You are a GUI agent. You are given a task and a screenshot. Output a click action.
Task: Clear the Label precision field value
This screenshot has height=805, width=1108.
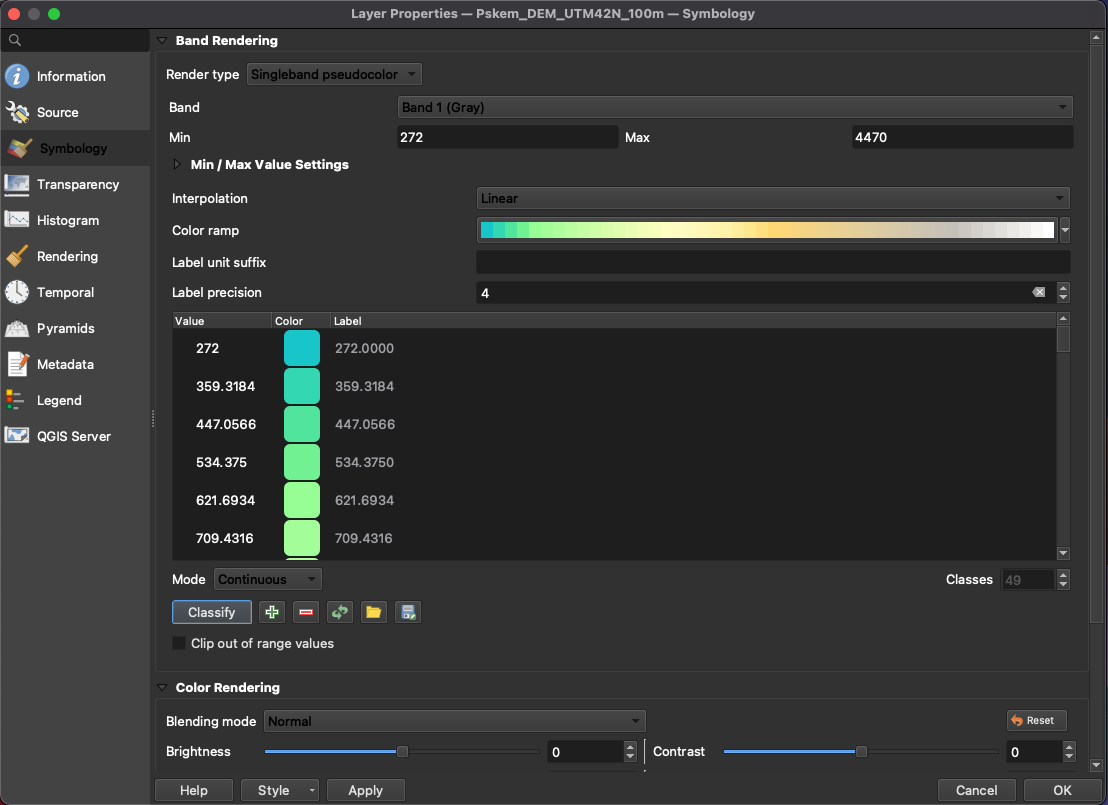[x=1038, y=293]
